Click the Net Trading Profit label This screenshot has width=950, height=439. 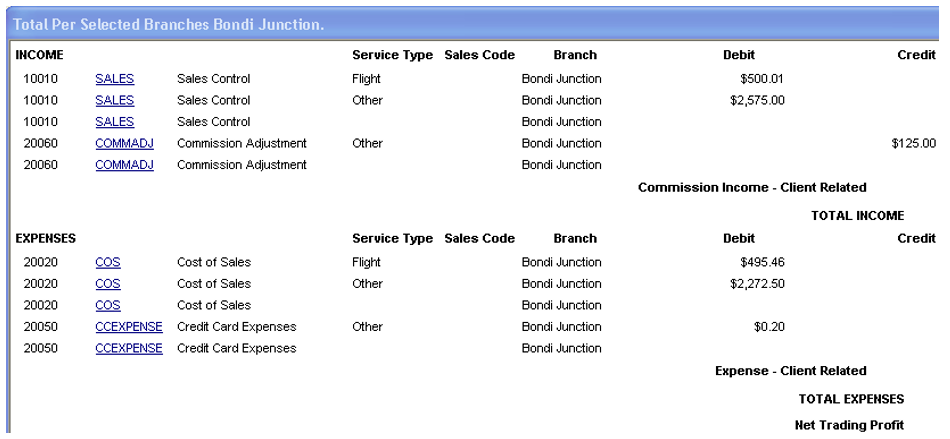pyautogui.click(x=848, y=425)
